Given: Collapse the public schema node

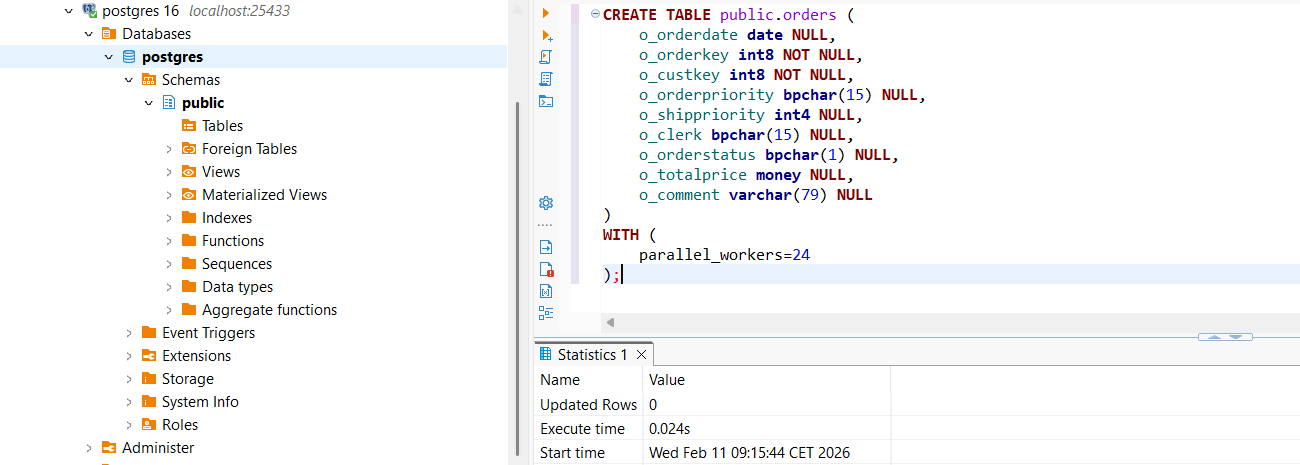Looking at the screenshot, I should coord(149,103).
